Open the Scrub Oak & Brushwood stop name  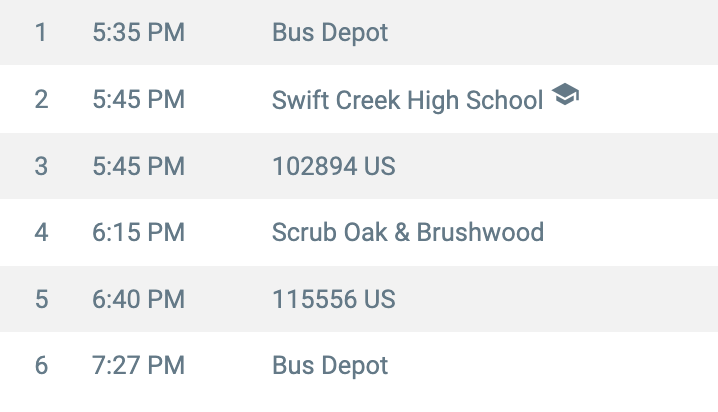coord(408,233)
